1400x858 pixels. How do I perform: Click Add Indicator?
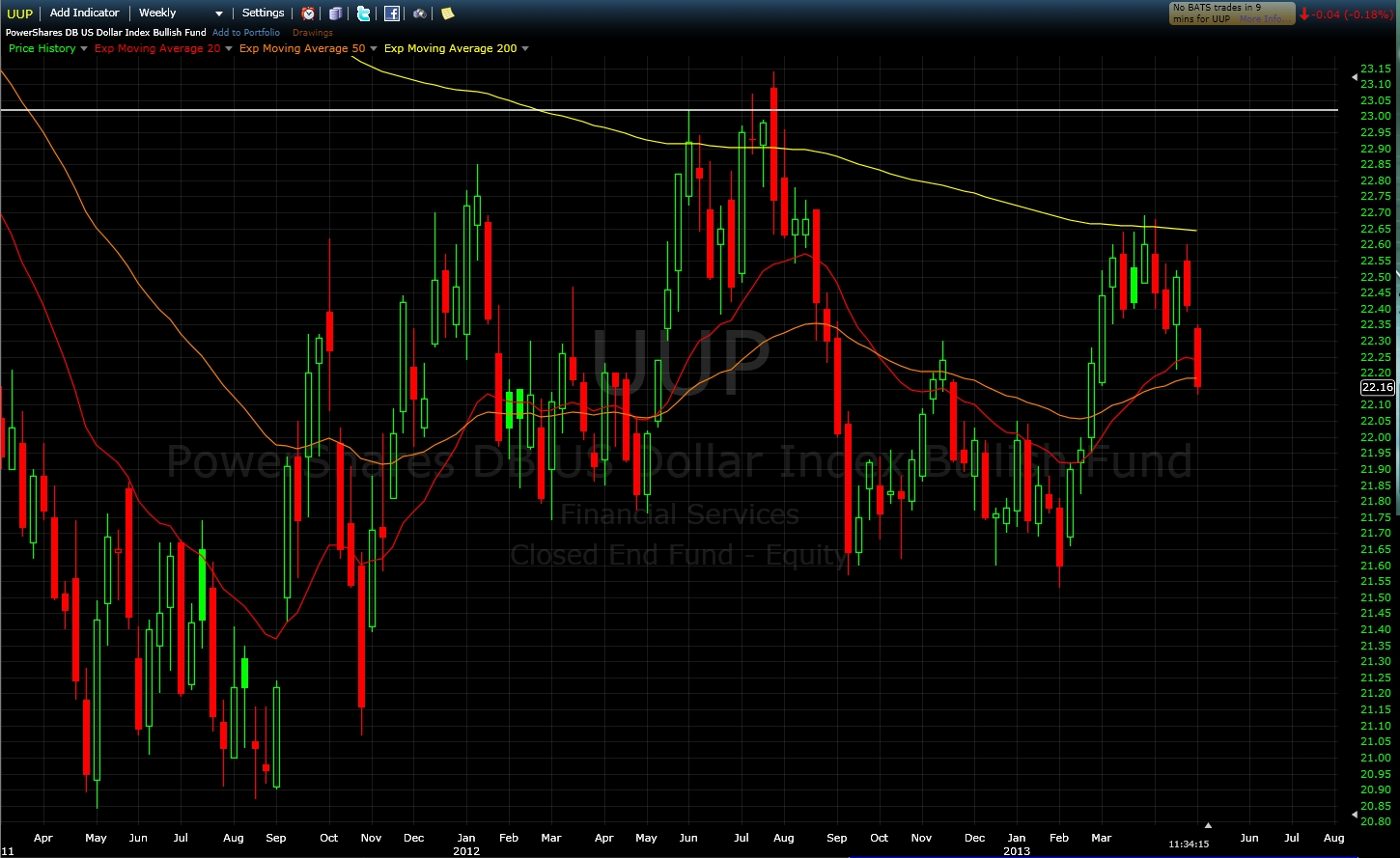coord(85,13)
